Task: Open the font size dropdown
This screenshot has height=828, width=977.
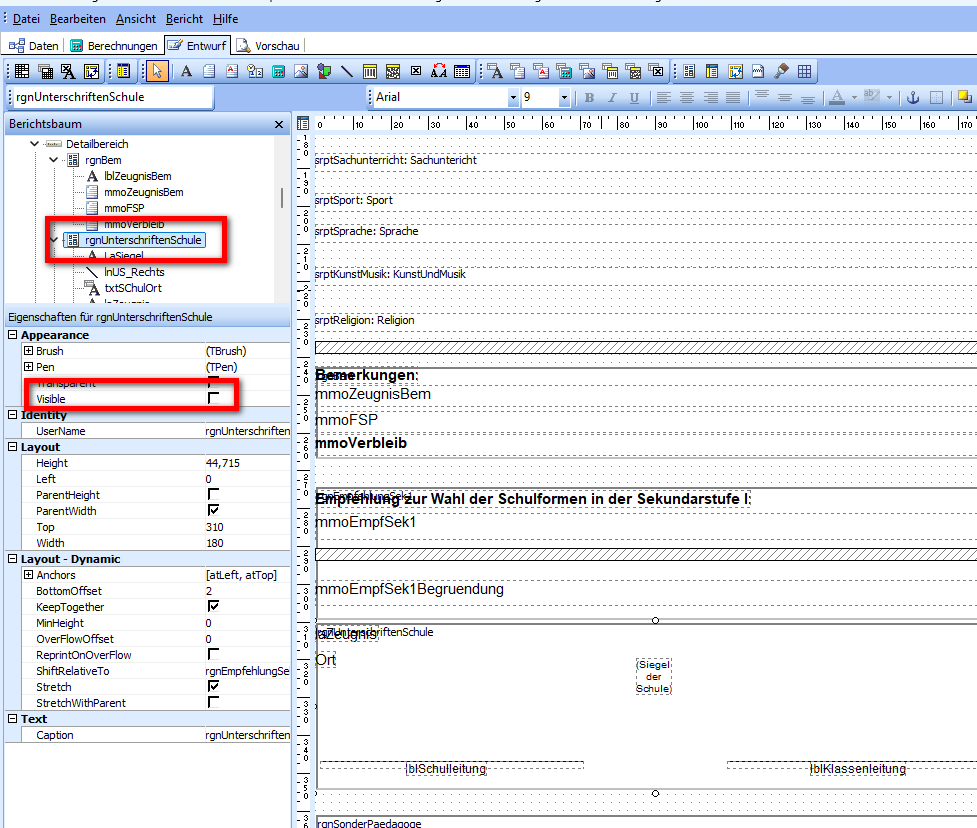Action: coord(564,97)
